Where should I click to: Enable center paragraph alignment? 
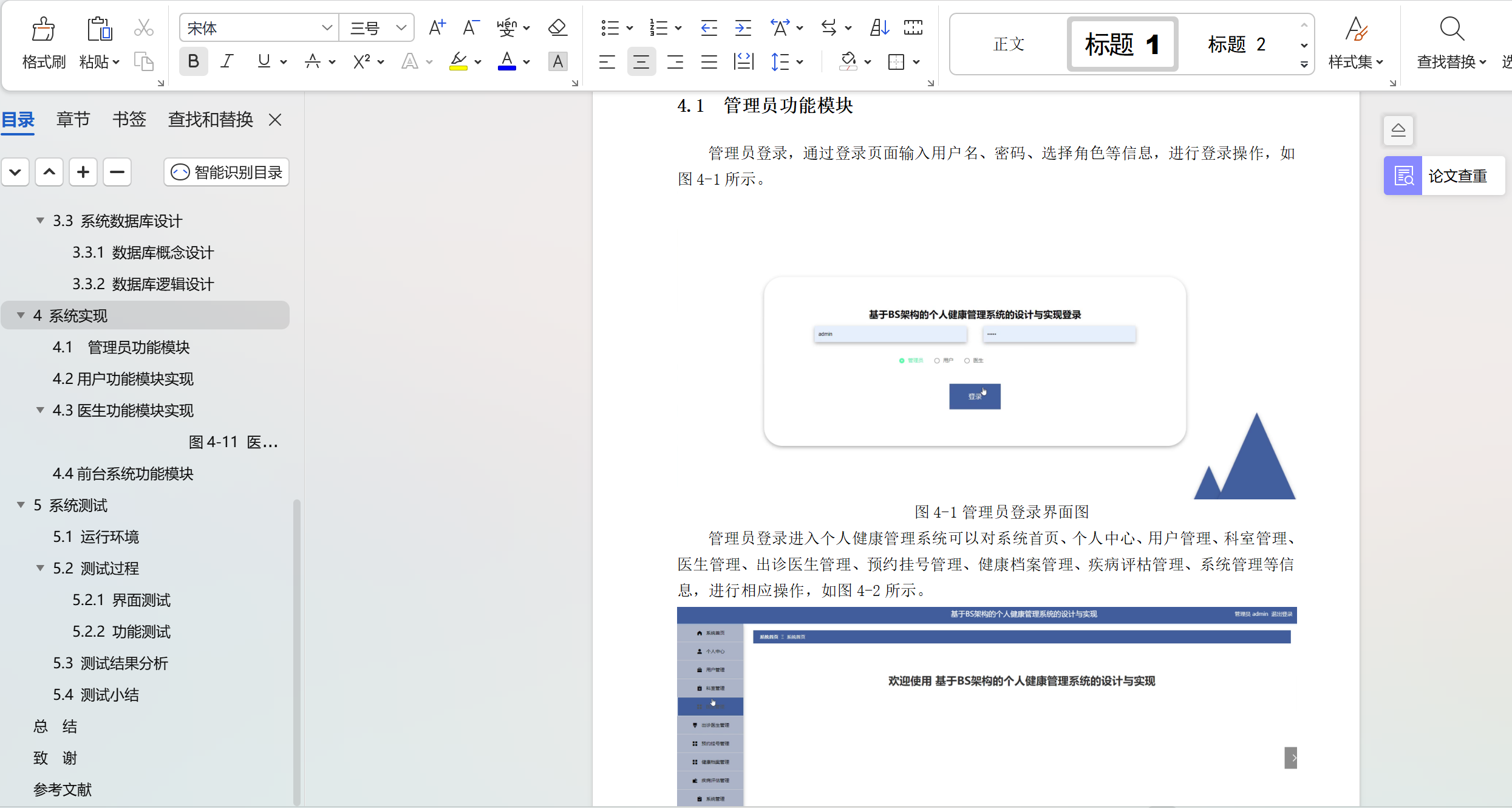click(x=641, y=61)
